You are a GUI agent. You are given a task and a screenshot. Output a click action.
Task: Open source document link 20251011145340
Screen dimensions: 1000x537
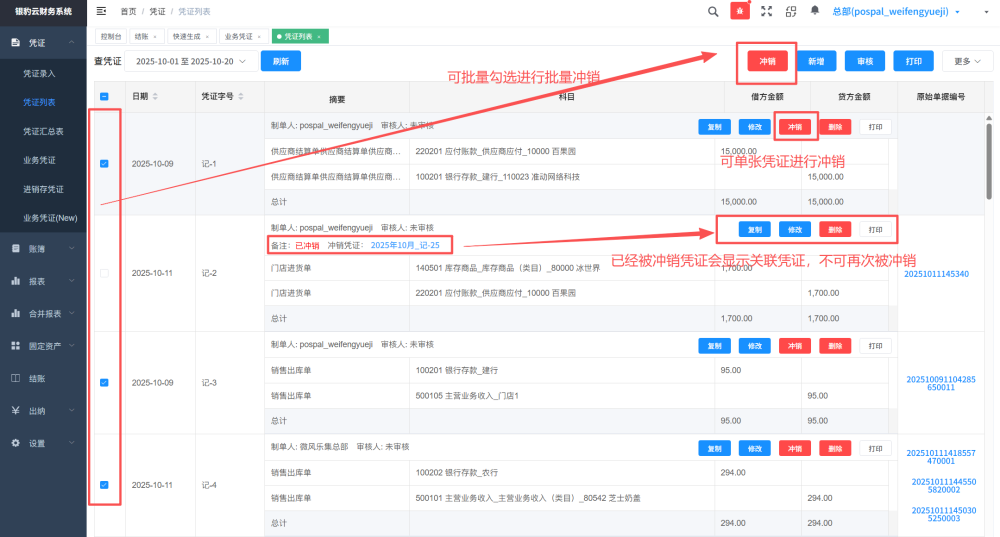[936, 274]
